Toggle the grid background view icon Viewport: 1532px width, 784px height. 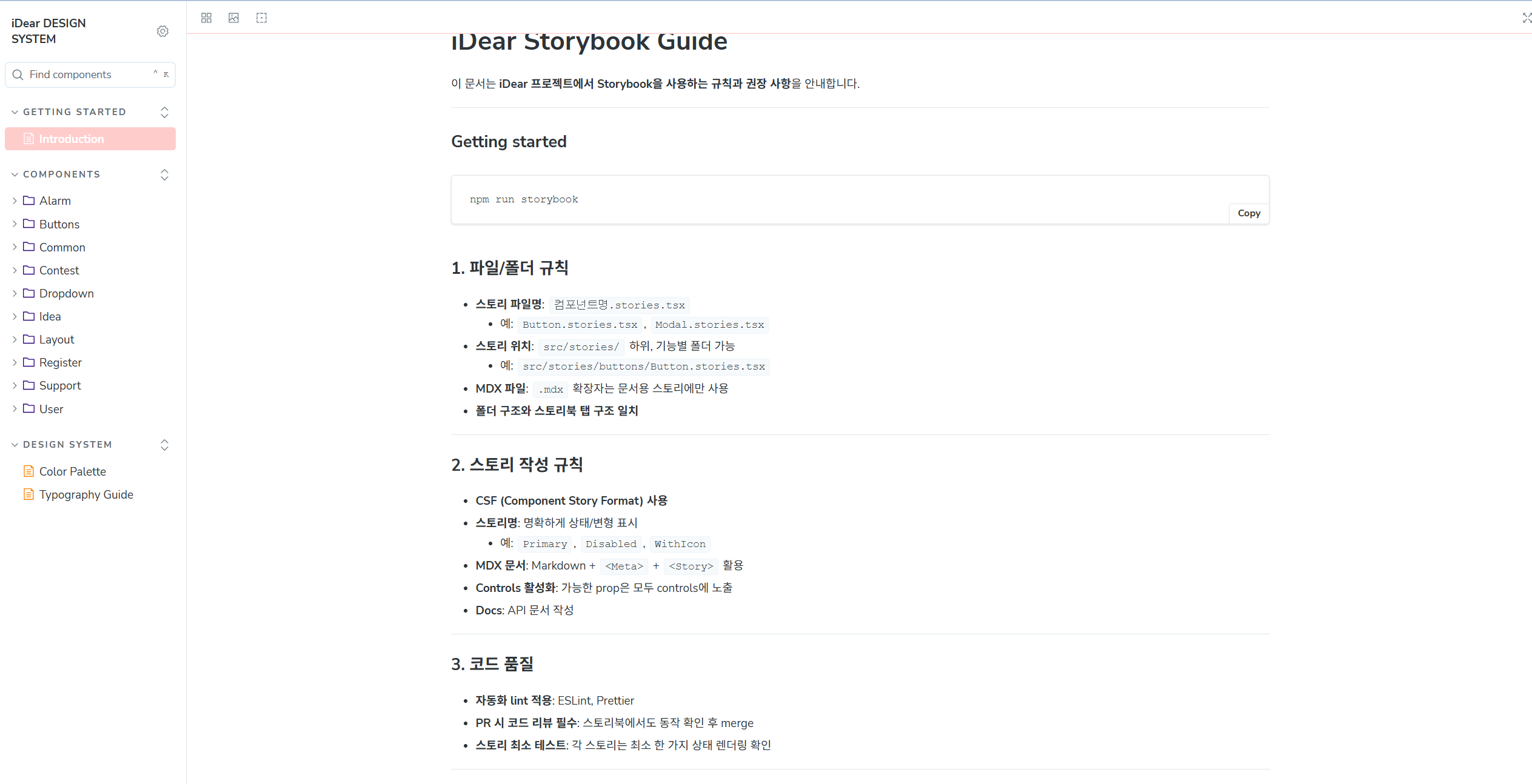point(206,18)
